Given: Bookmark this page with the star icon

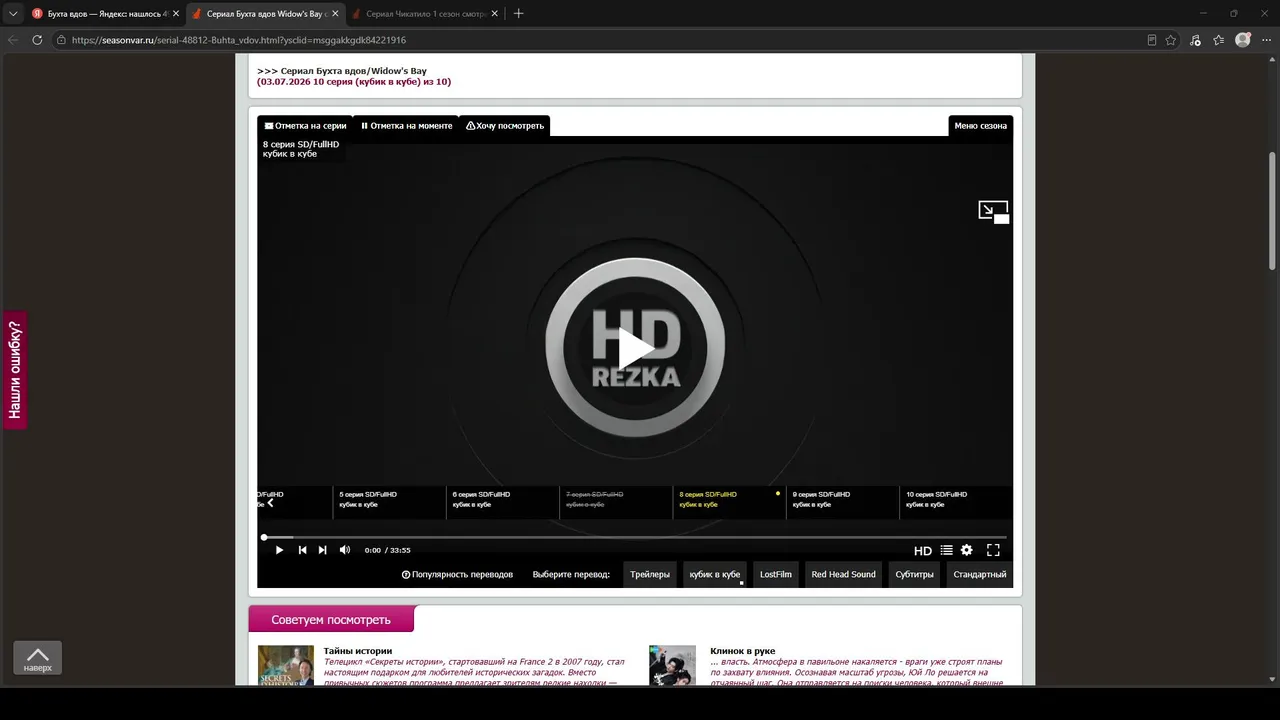Looking at the screenshot, I should tap(1171, 40).
